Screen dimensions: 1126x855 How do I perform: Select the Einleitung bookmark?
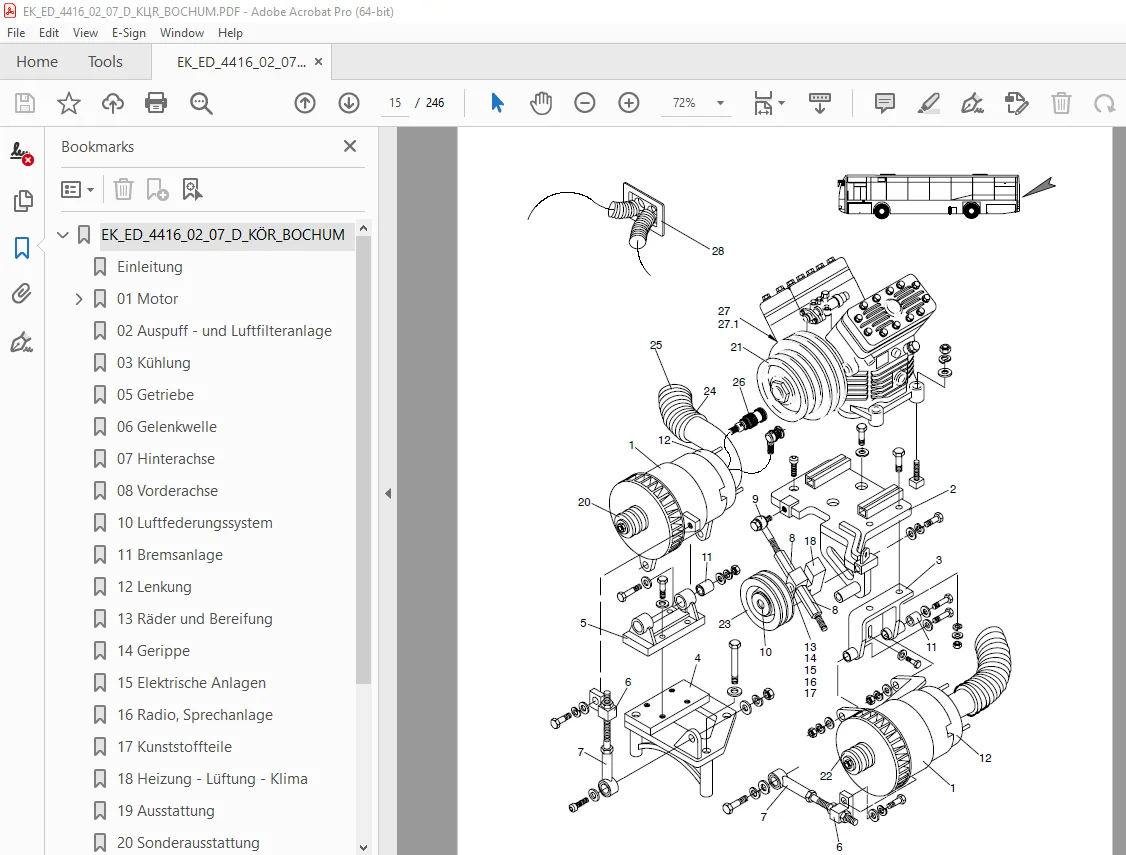(149, 267)
